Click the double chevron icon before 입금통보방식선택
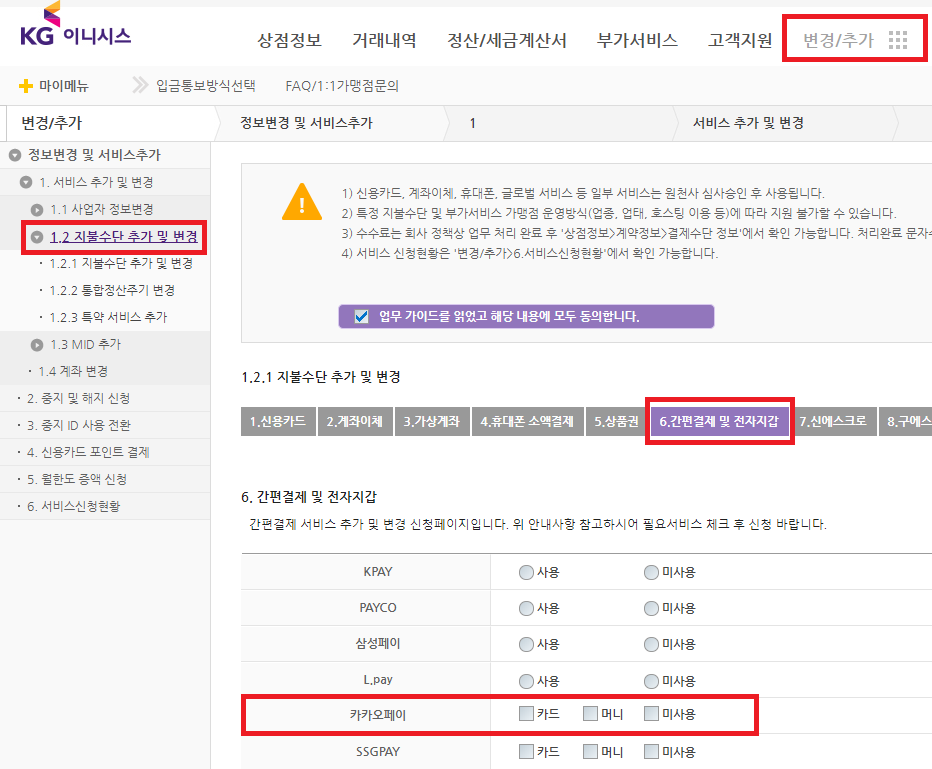 pos(140,85)
